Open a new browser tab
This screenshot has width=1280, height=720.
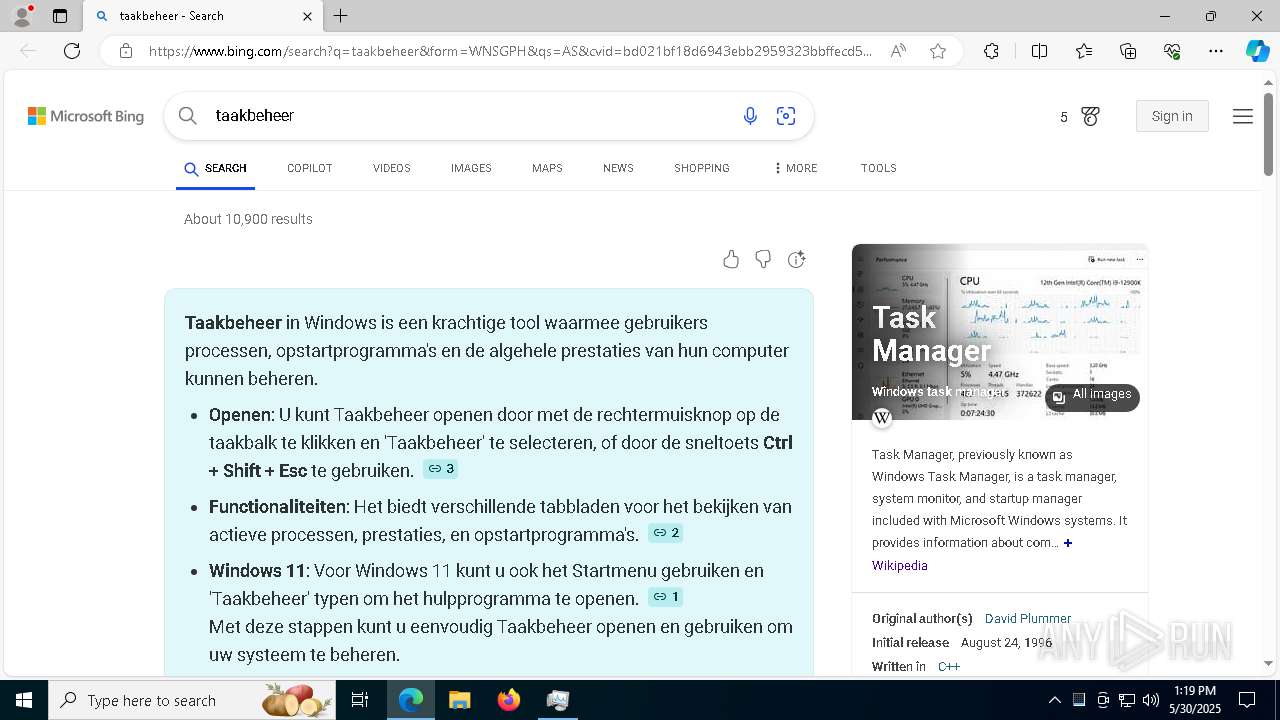[341, 16]
